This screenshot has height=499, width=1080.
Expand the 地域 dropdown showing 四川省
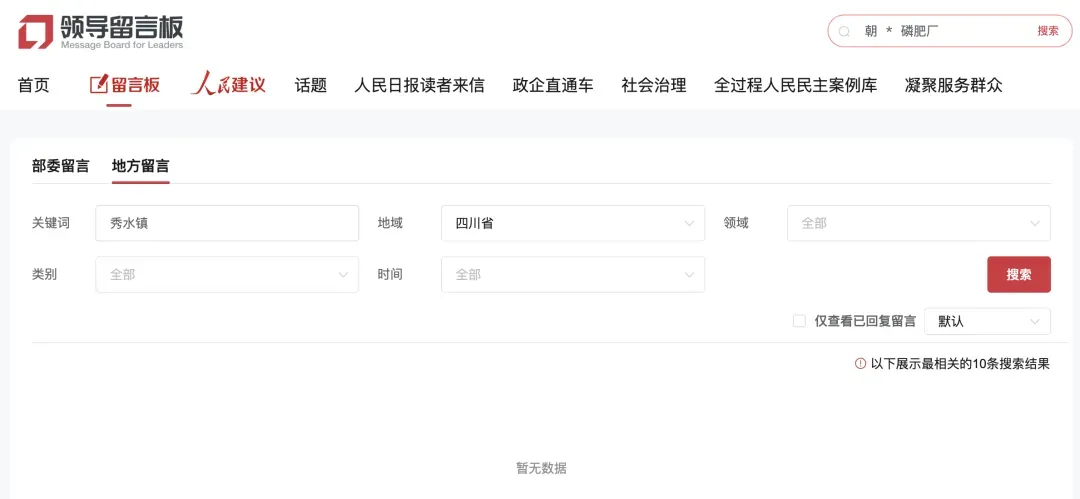pos(572,223)
